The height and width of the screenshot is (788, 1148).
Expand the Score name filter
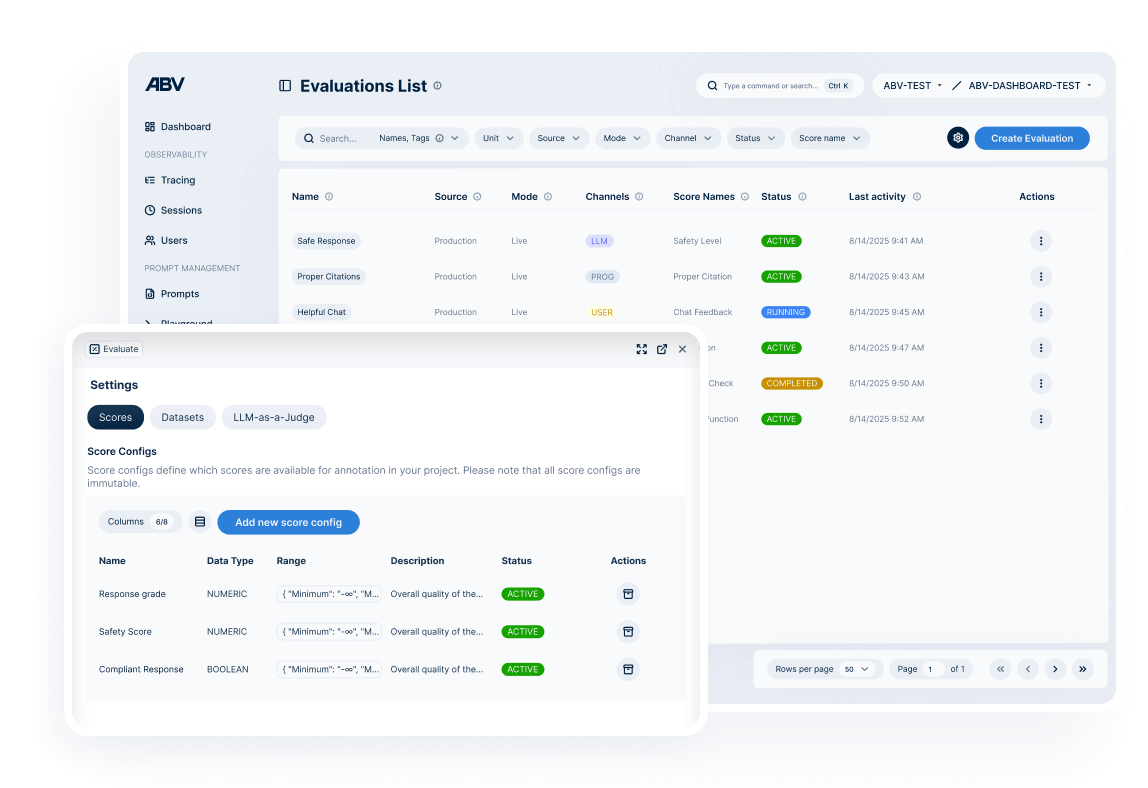(x=829, y=138)
